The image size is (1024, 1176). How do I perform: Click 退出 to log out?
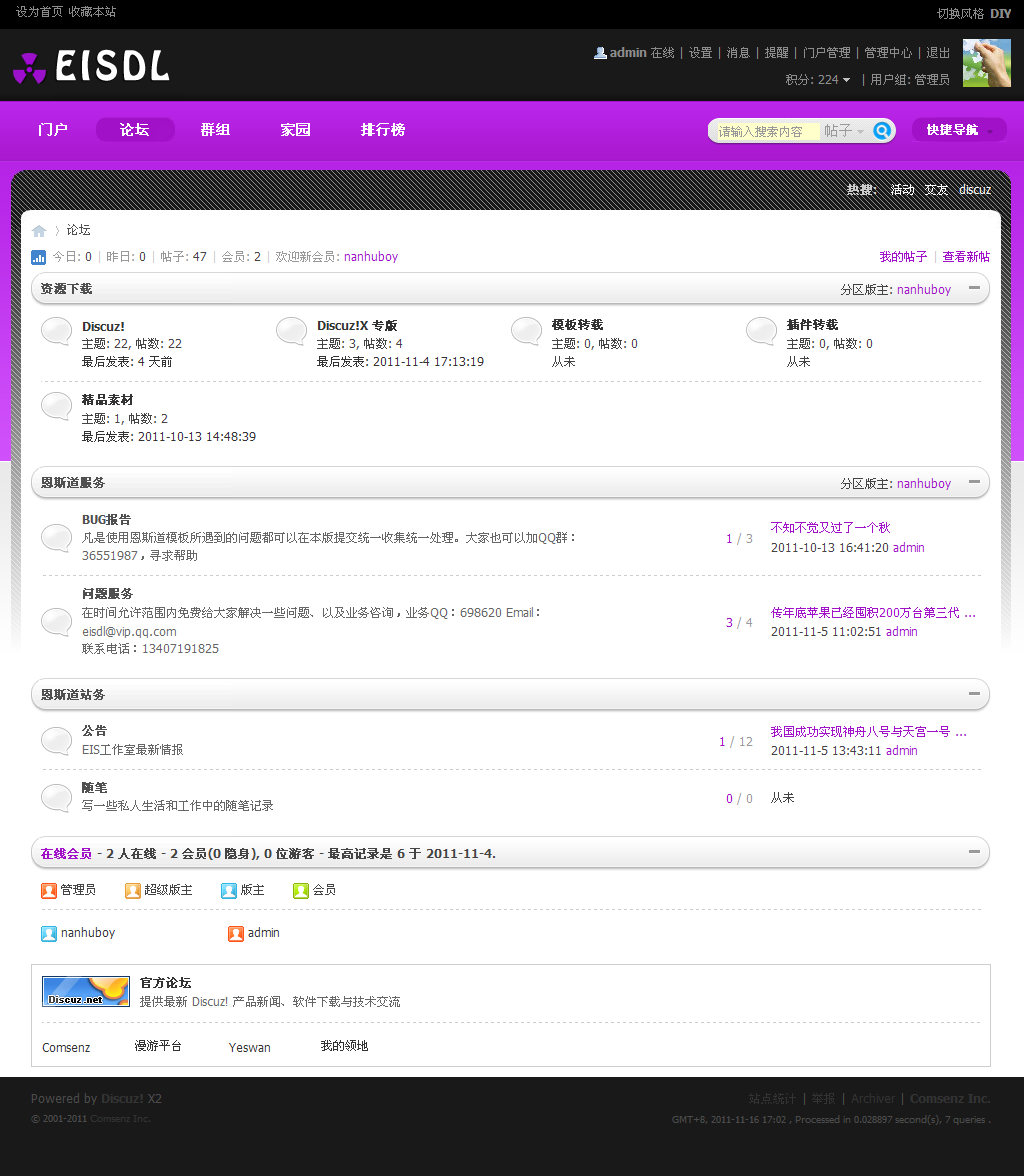[x=938, y=52]
